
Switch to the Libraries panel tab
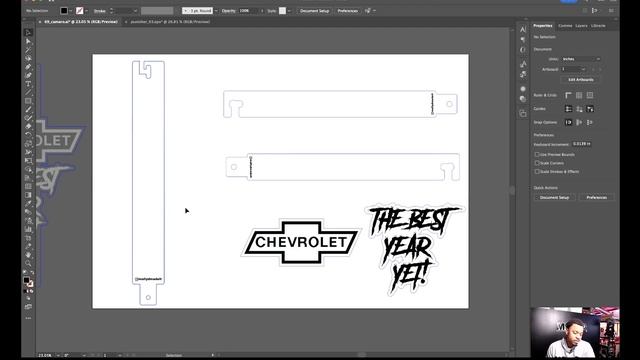598,25
